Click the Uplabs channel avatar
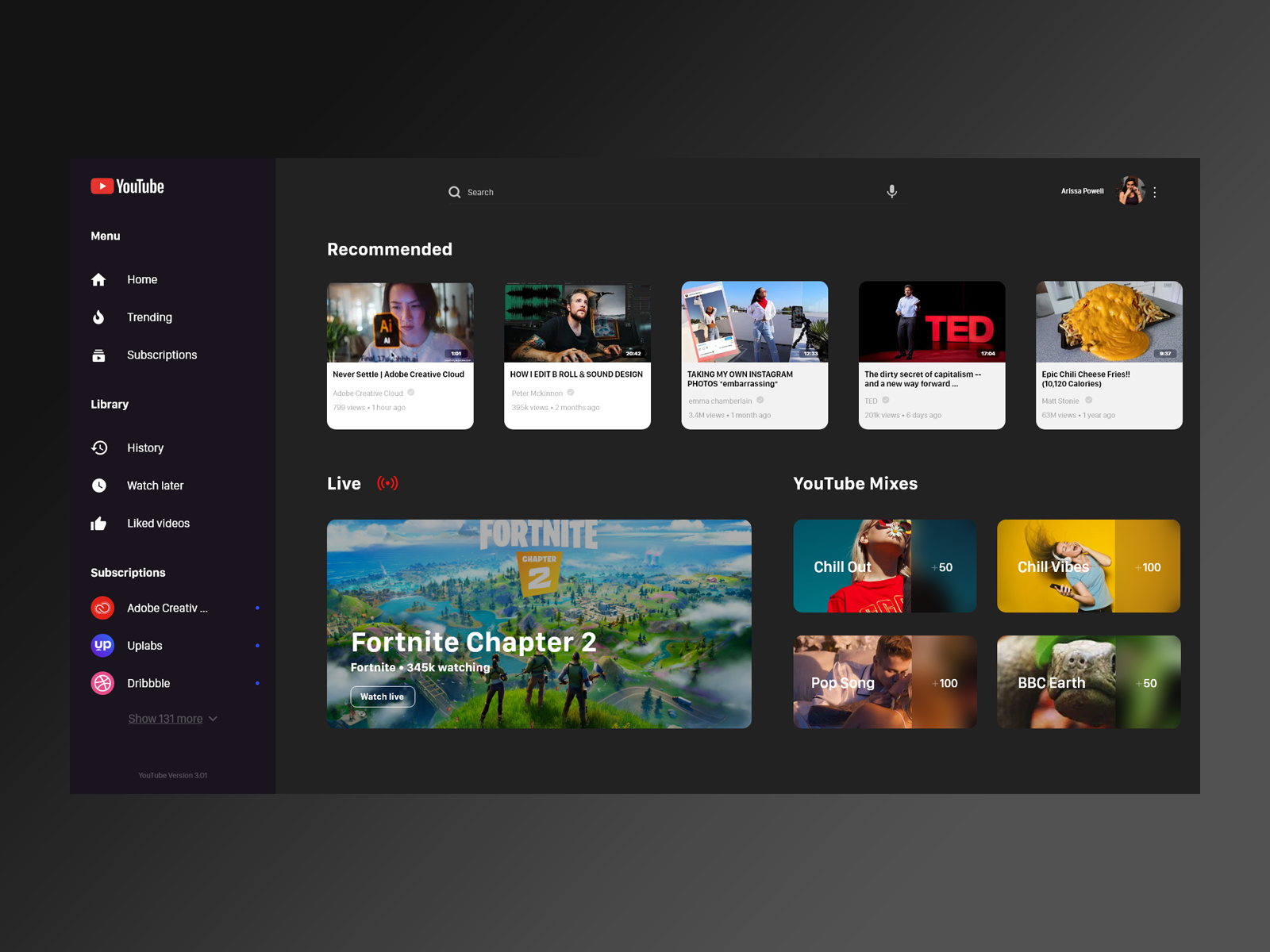The width and height of the screenshot is (1270, 952). [102, 645]
